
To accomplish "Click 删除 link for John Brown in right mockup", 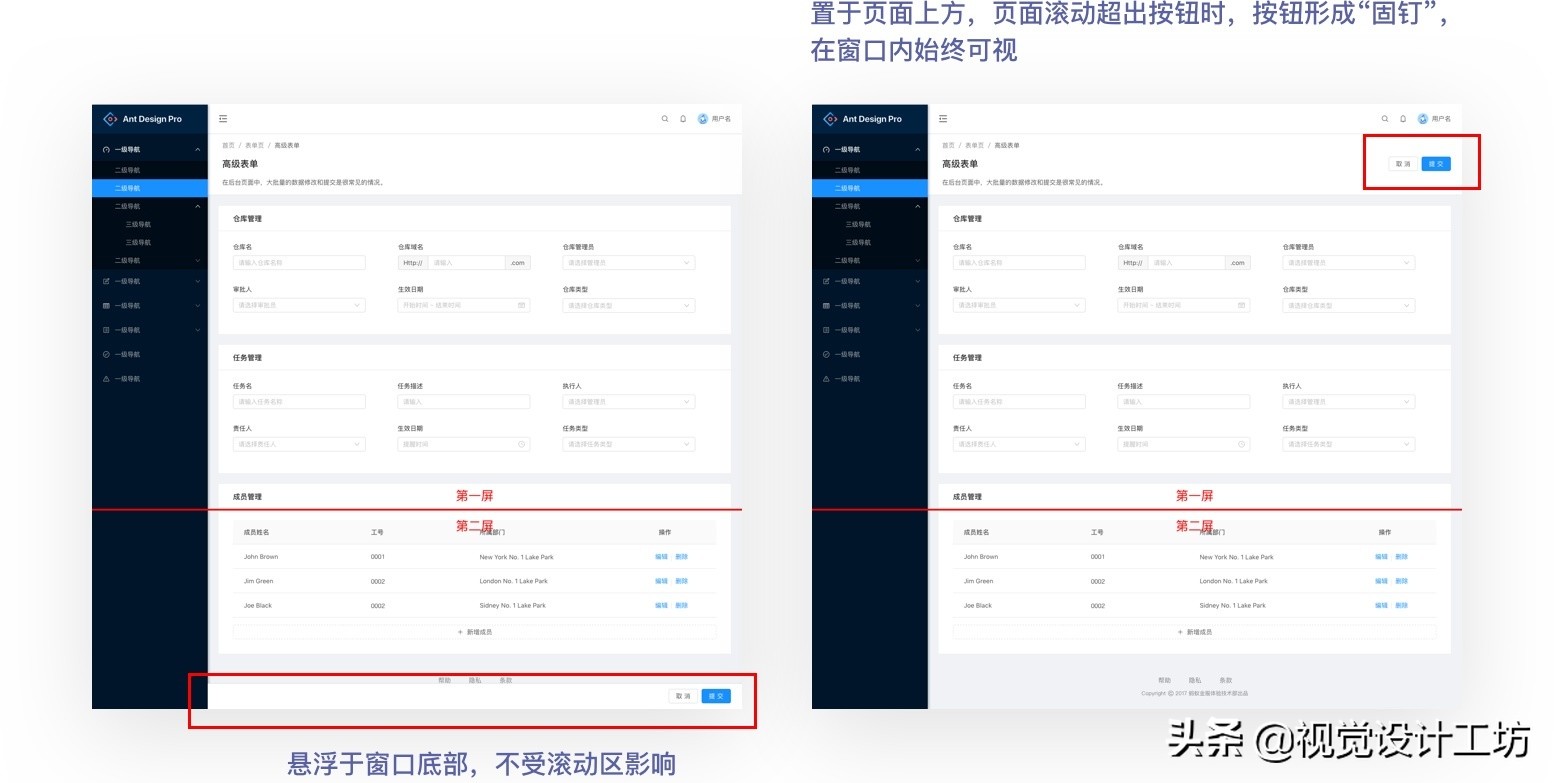I will point(1401,557).
